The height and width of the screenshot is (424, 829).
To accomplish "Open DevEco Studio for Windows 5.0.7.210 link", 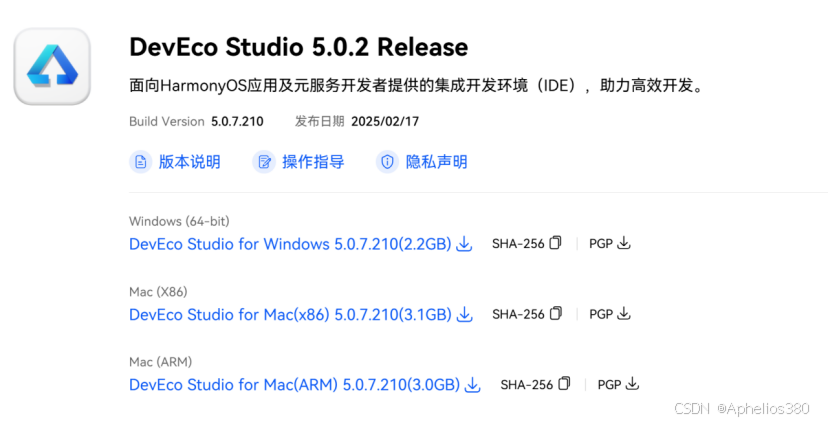I will coord(290,244).
